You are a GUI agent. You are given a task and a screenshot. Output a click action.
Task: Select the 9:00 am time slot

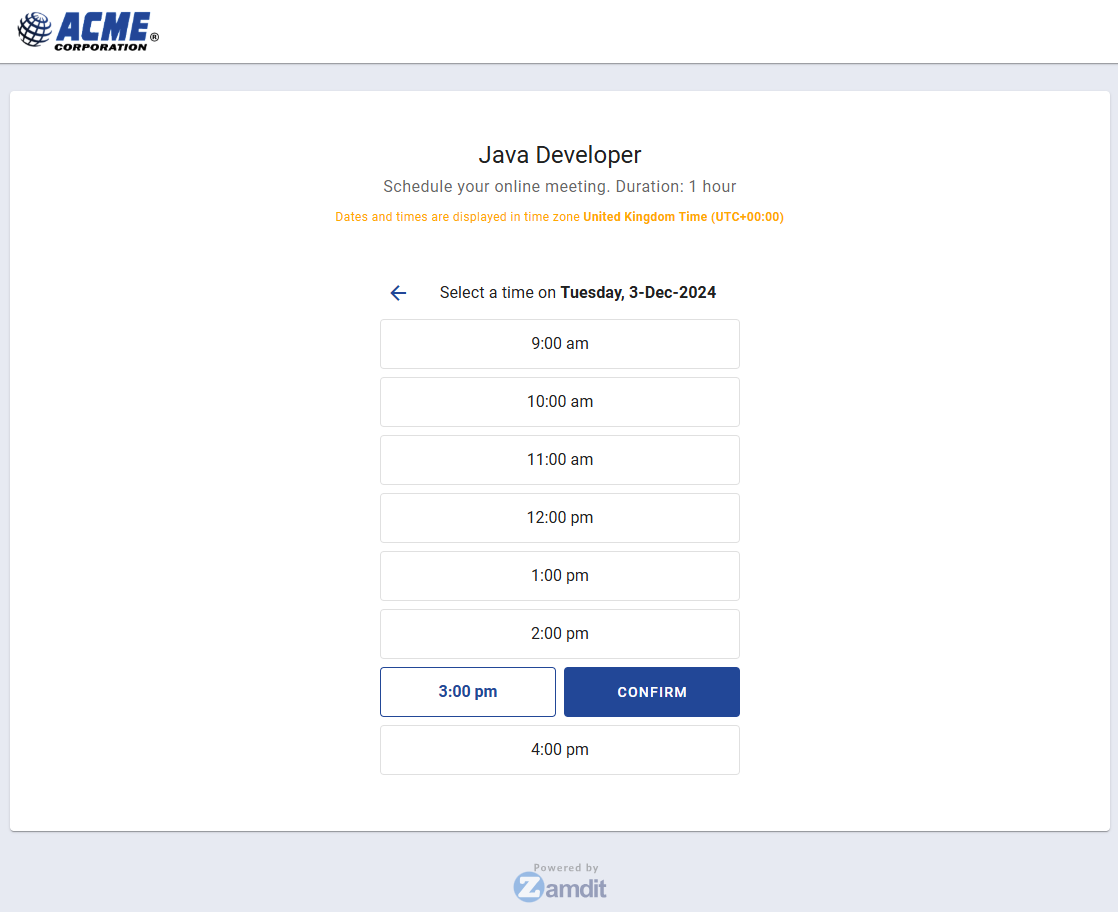[x=559, y=343]
